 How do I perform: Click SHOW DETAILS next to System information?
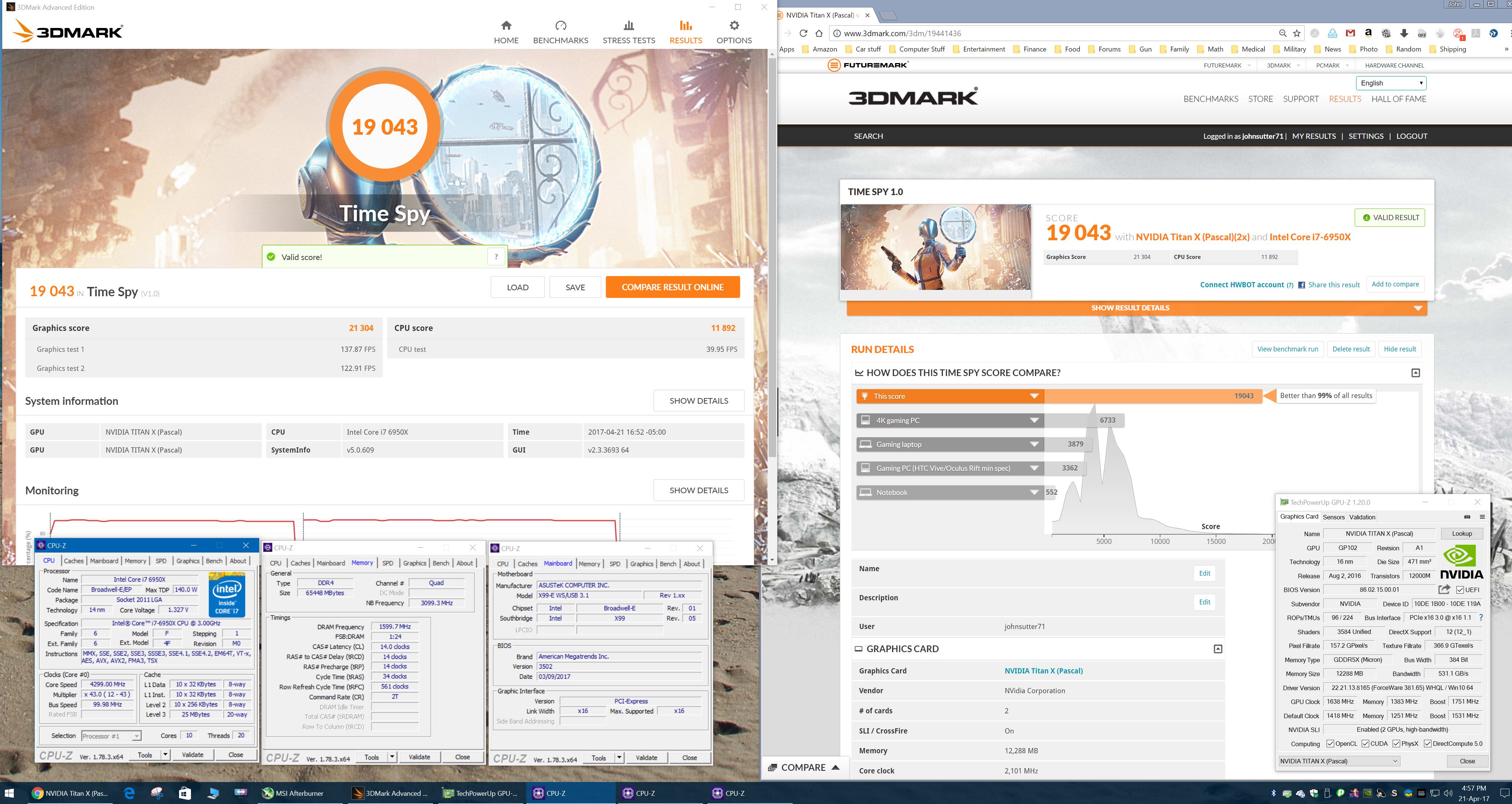[x=699, y=401]
